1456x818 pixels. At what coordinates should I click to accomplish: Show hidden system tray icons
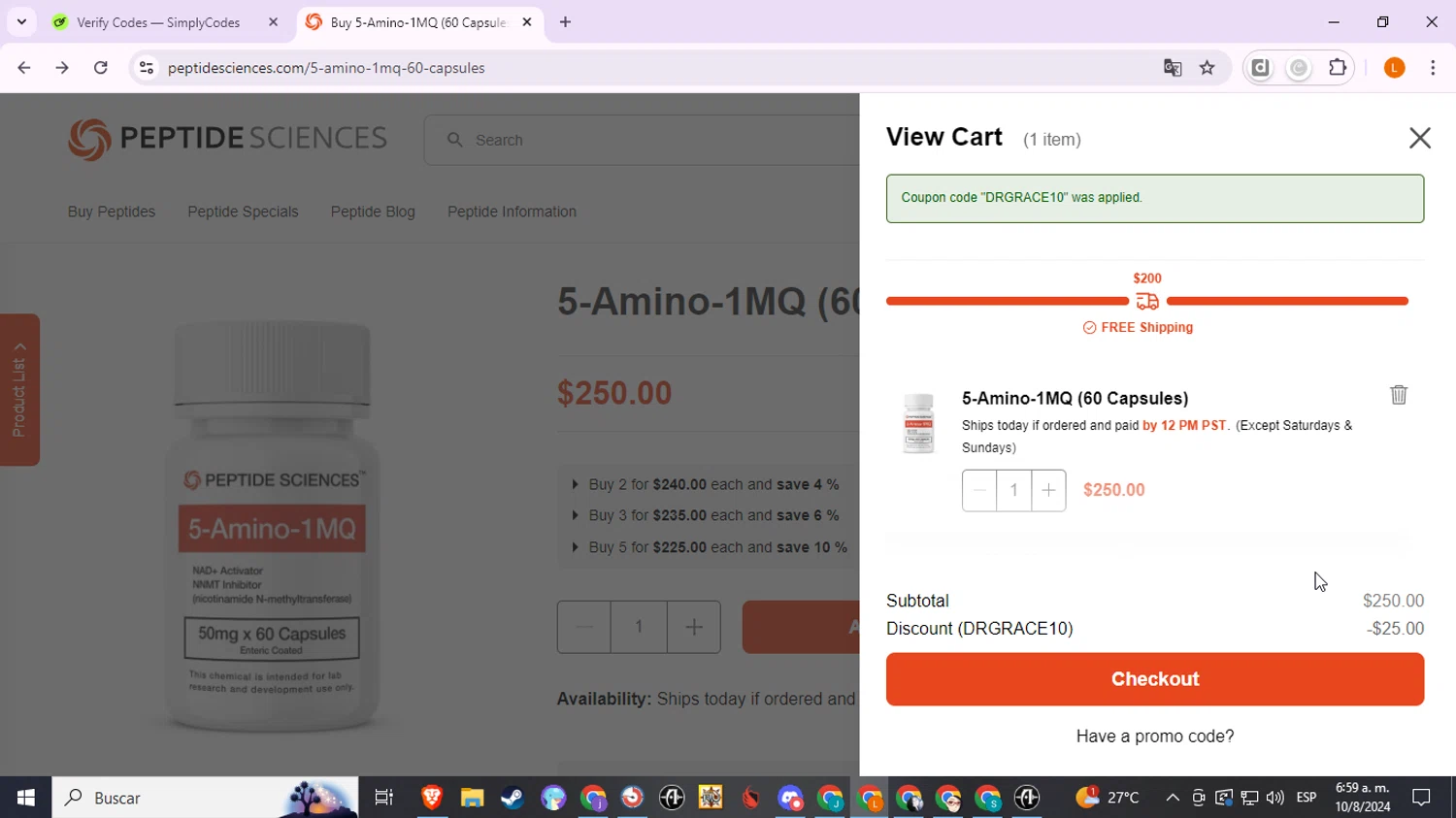click(1173, 798)
